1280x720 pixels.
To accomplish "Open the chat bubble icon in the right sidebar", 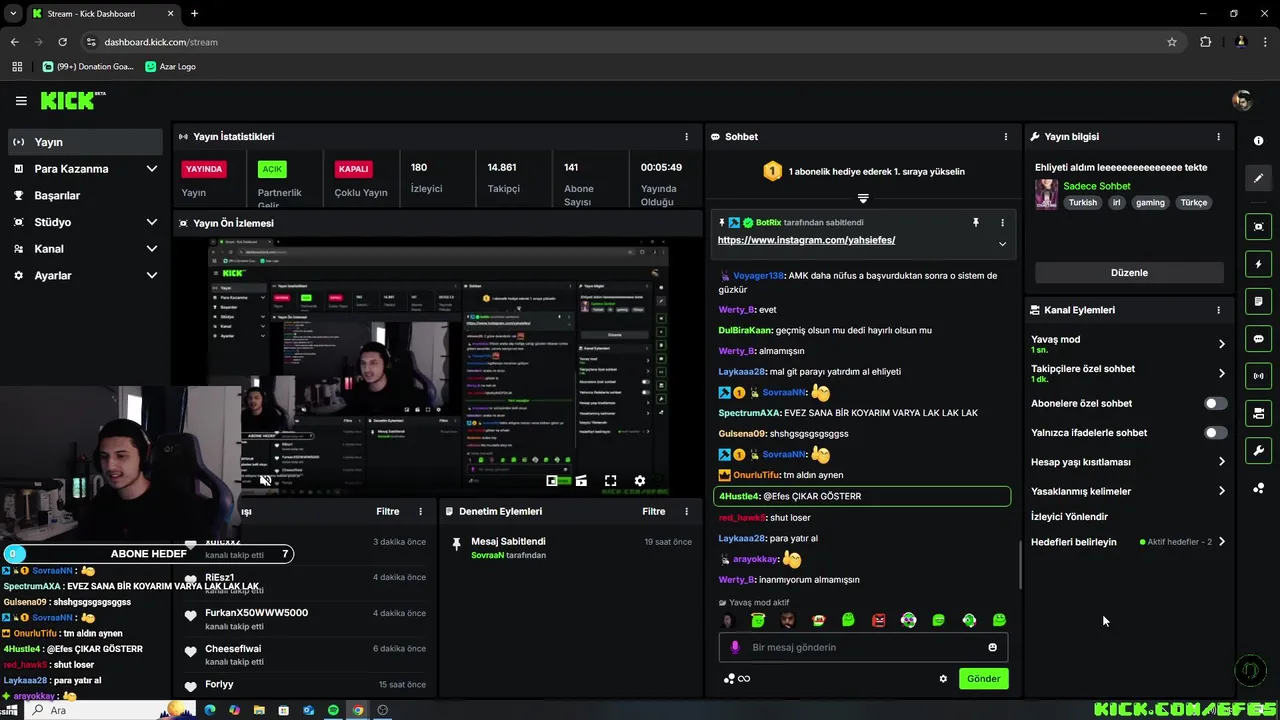I will [1258, 339].
